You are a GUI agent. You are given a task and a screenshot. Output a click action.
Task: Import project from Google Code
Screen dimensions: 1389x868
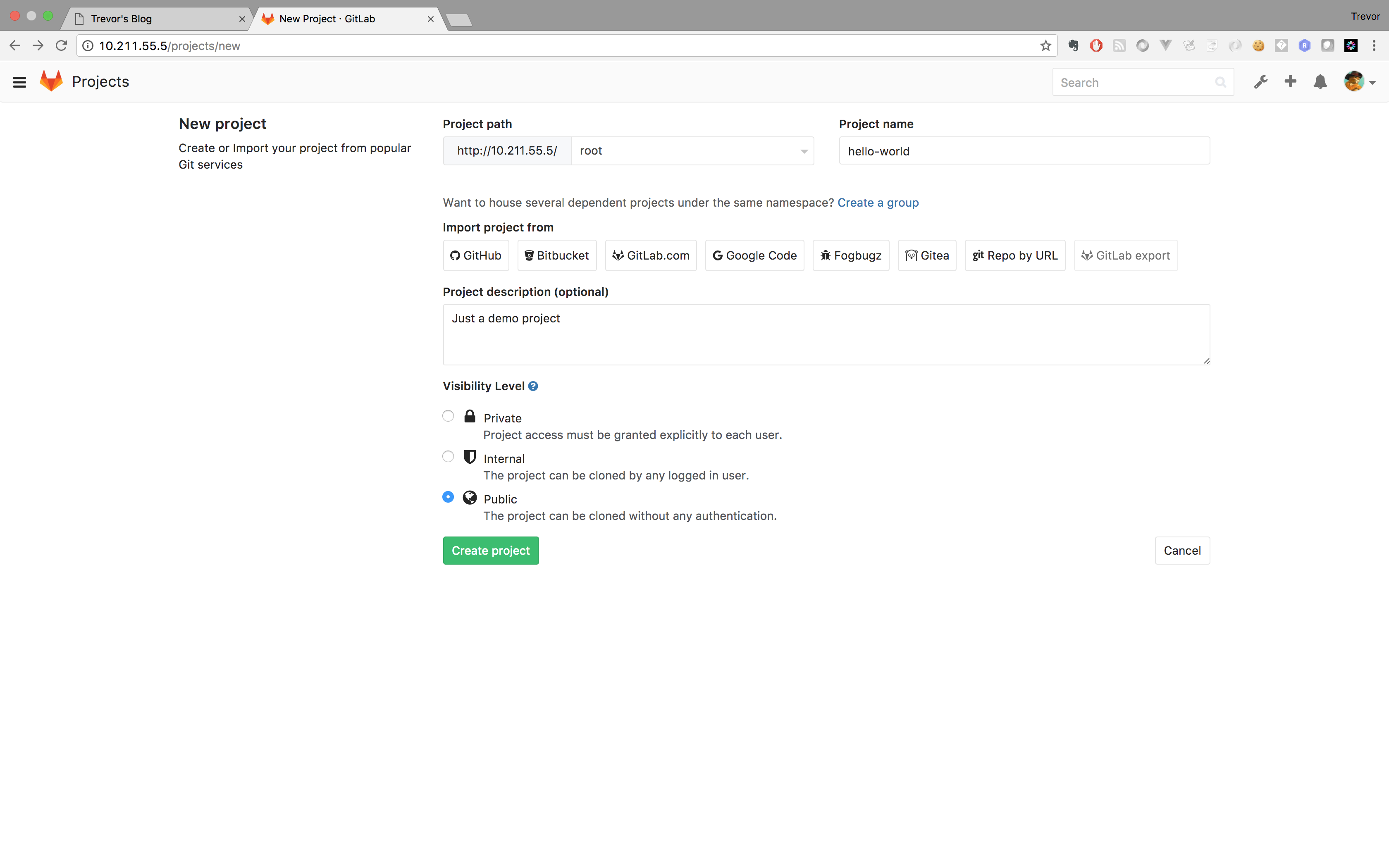coord(755,255)
